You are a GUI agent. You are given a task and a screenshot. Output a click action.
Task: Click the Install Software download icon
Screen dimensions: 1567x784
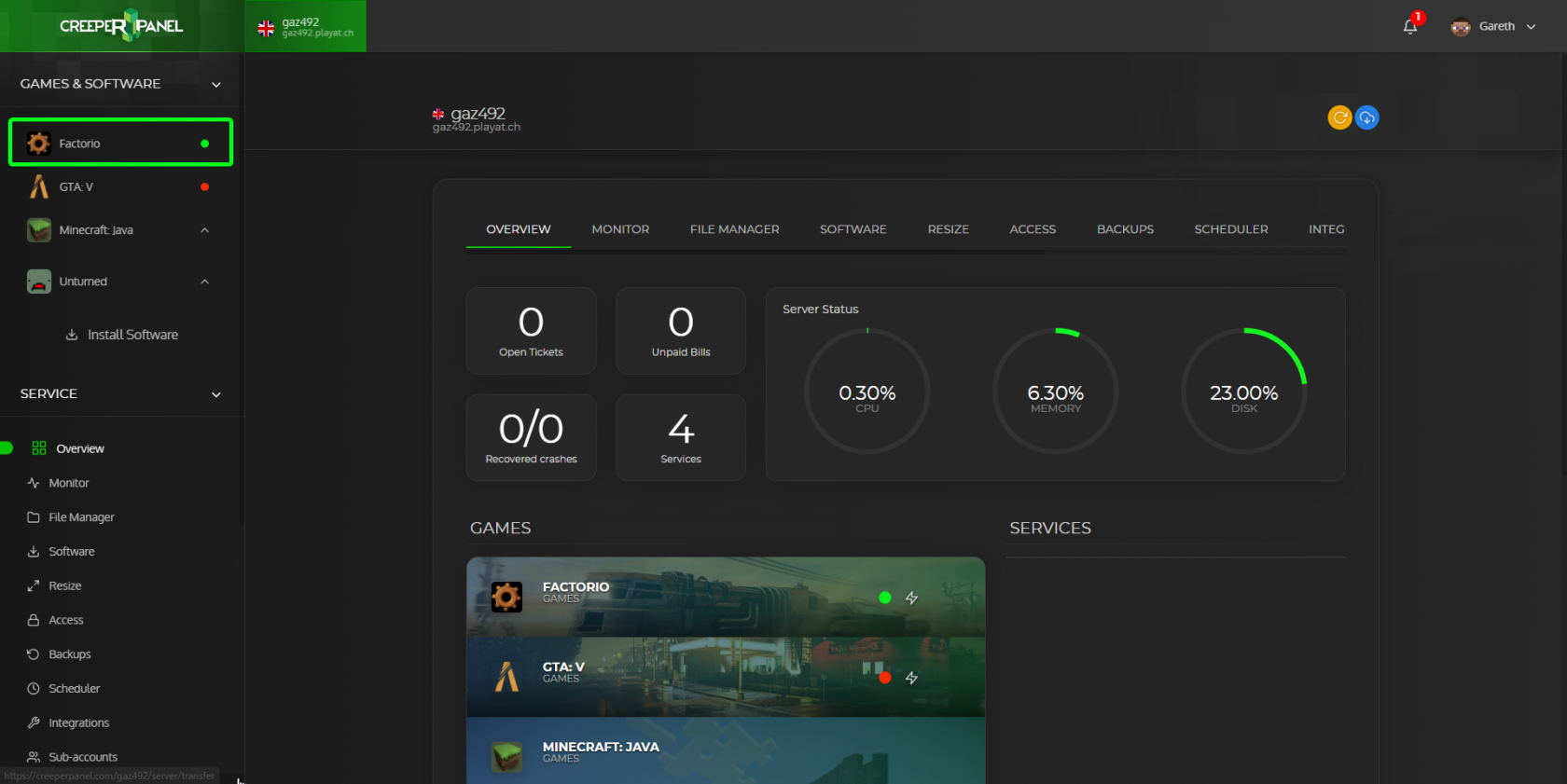(72, 335)
